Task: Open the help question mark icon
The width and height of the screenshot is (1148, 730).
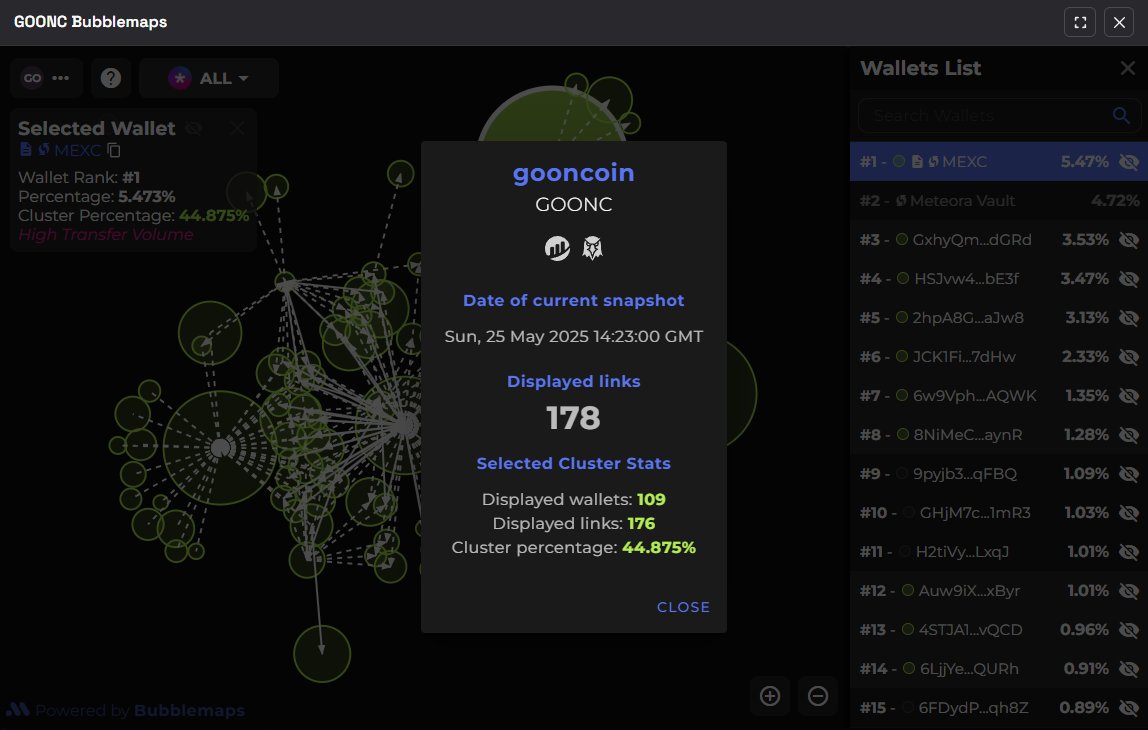Action: [111, 78]
